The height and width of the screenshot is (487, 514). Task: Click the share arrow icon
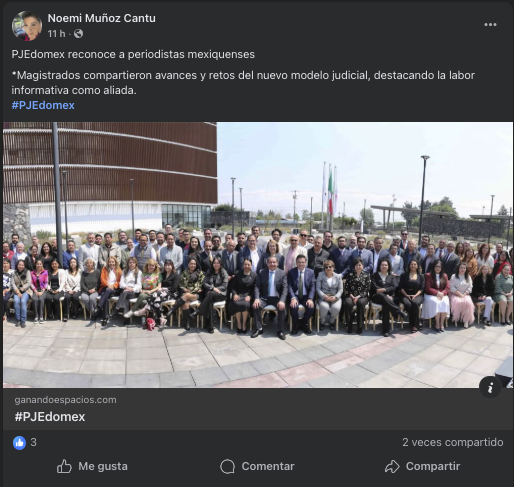click(x=392, y=466)
